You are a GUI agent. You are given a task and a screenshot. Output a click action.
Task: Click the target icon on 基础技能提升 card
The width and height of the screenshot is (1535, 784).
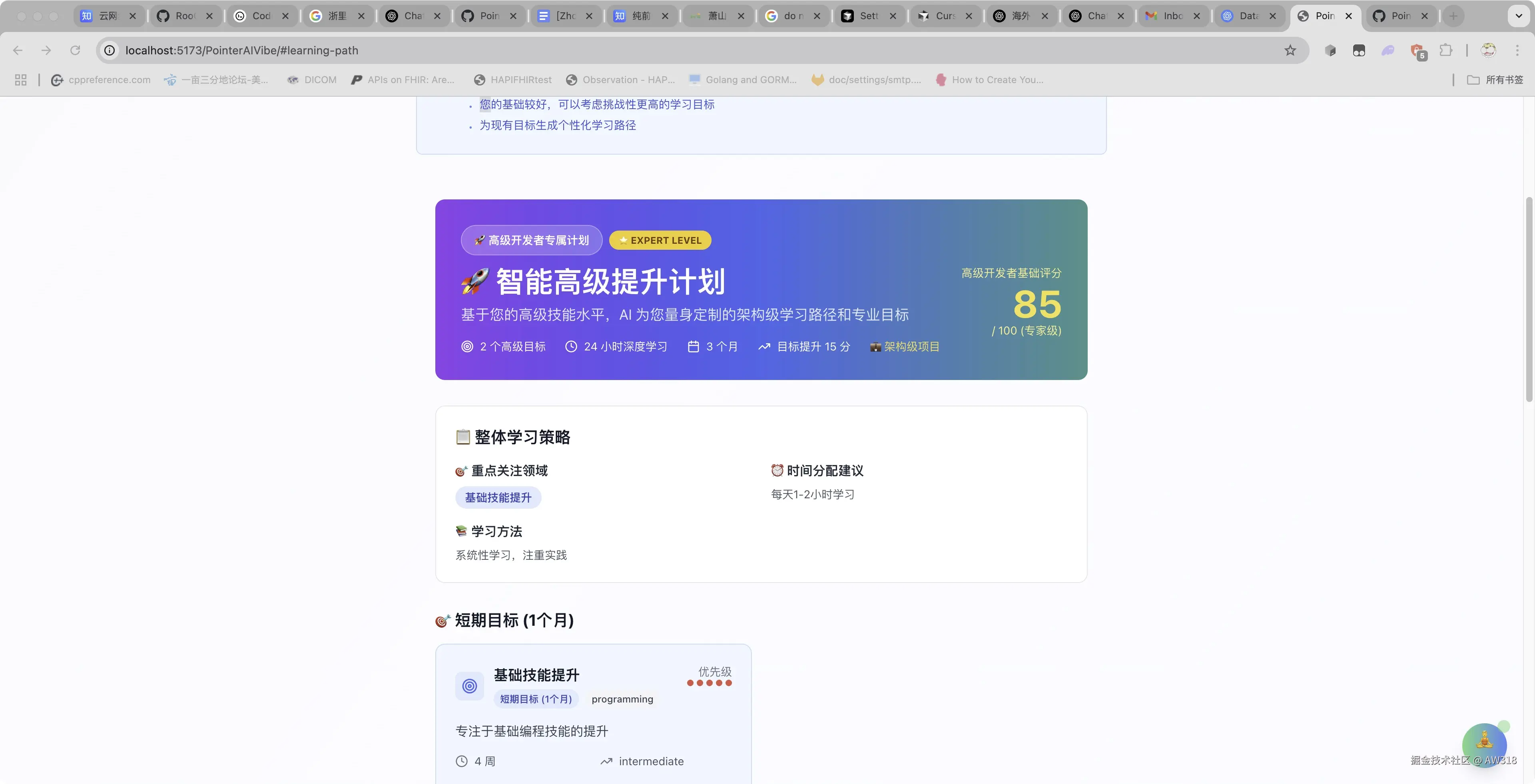(x=470, y=686)
